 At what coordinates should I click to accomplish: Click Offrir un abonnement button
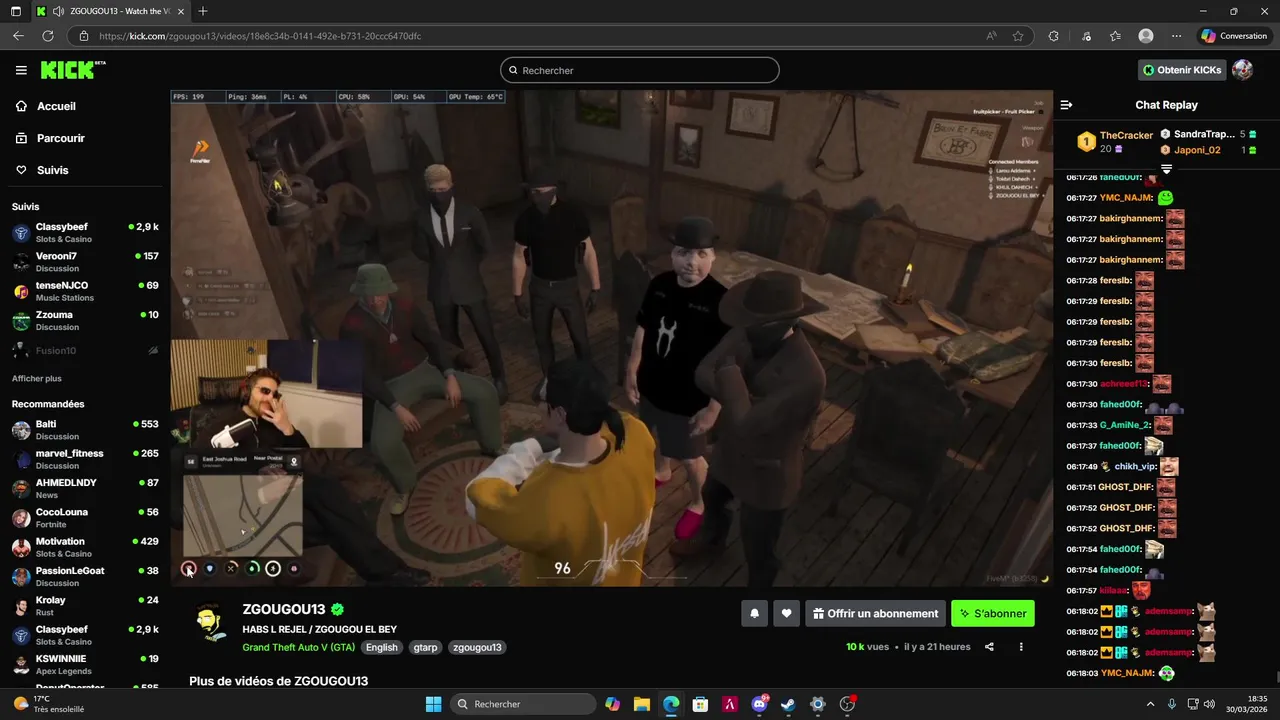click(x=875, y=614)
